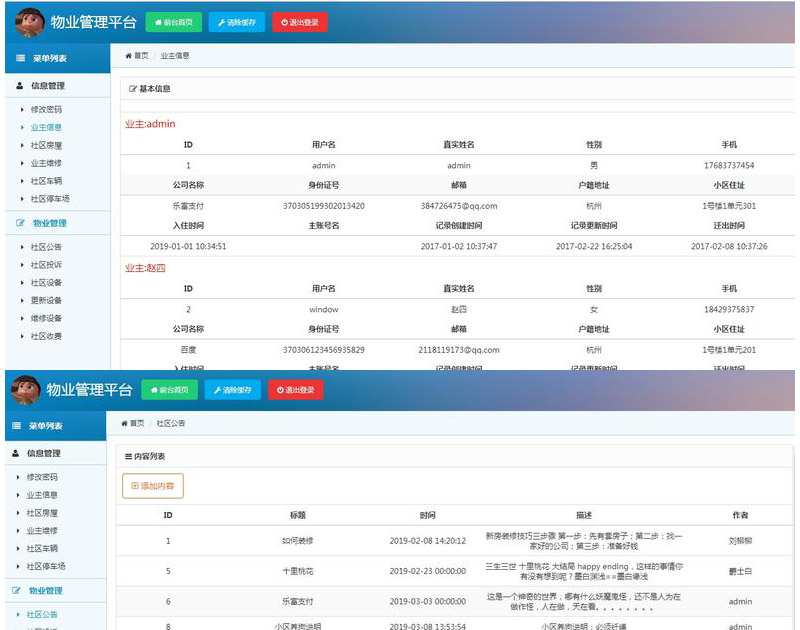The width and height of the screenshot is (800, 630).
Task: Click the edit icon beside 基本信息
Action: 132,89
